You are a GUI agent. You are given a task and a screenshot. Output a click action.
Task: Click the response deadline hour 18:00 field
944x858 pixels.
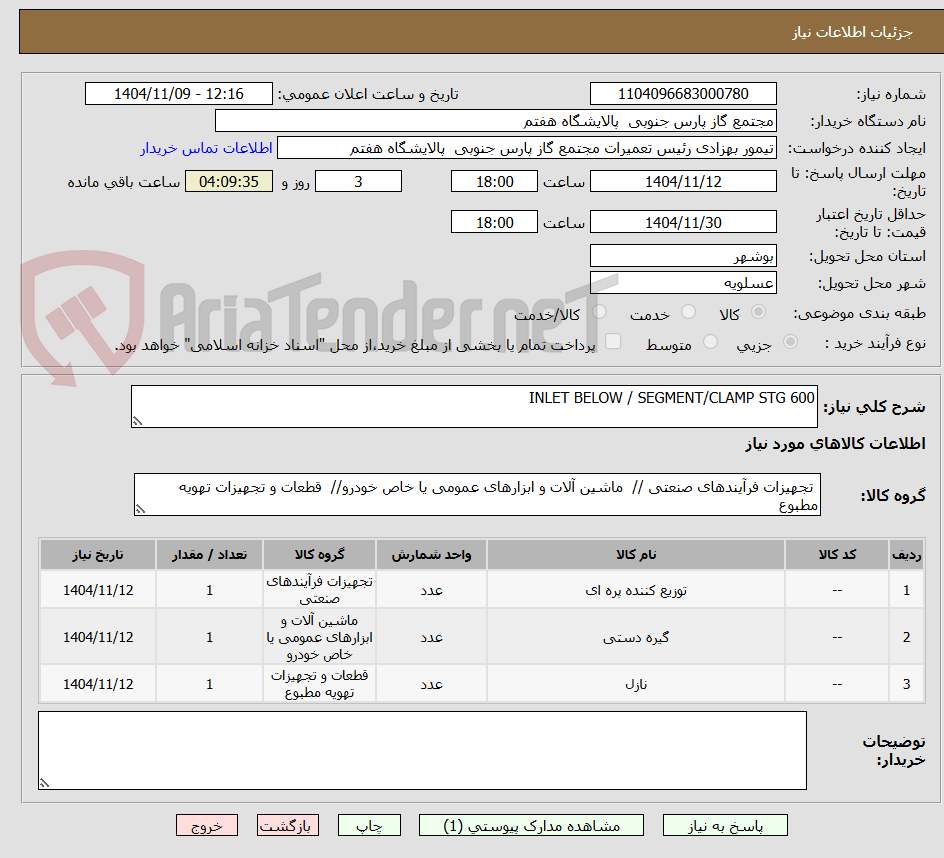point(494,181)
